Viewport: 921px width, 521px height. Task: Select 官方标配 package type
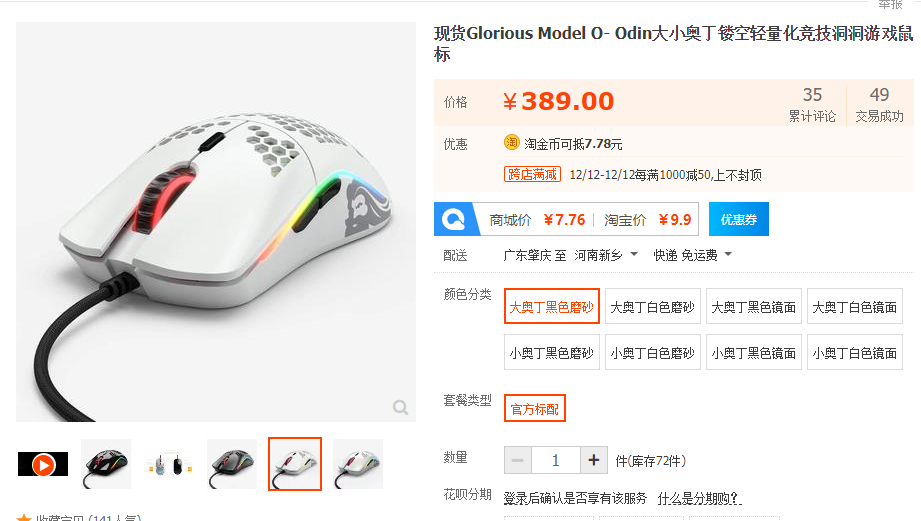point(535,408)
